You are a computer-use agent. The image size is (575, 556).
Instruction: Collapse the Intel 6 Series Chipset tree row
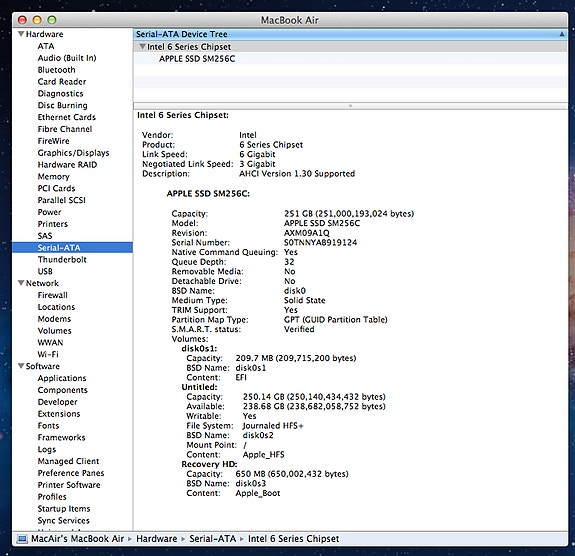pos(142,47)
